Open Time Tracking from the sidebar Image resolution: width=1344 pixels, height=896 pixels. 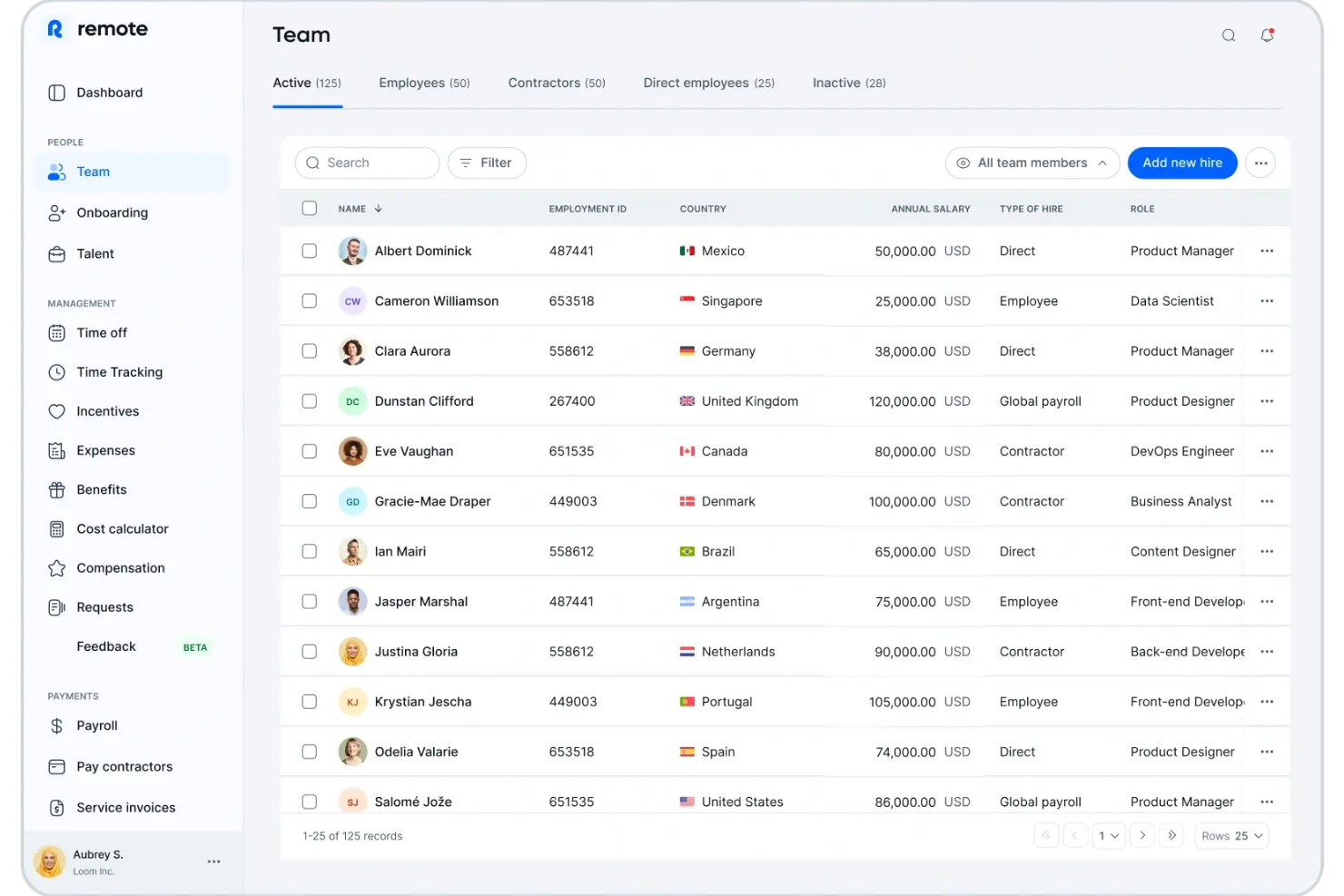tap(117, 371)
